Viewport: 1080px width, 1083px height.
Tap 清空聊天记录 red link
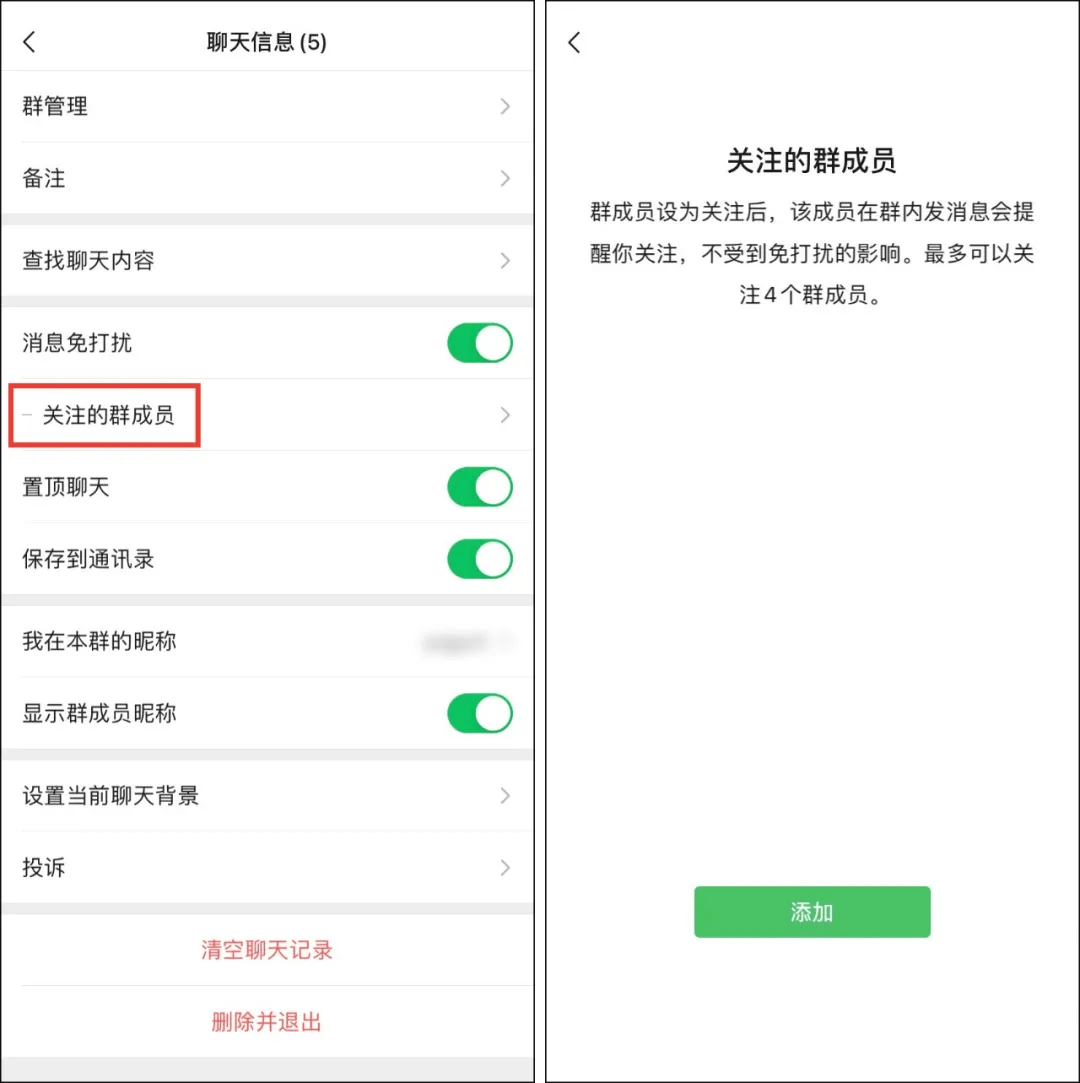tap(267, 950)
